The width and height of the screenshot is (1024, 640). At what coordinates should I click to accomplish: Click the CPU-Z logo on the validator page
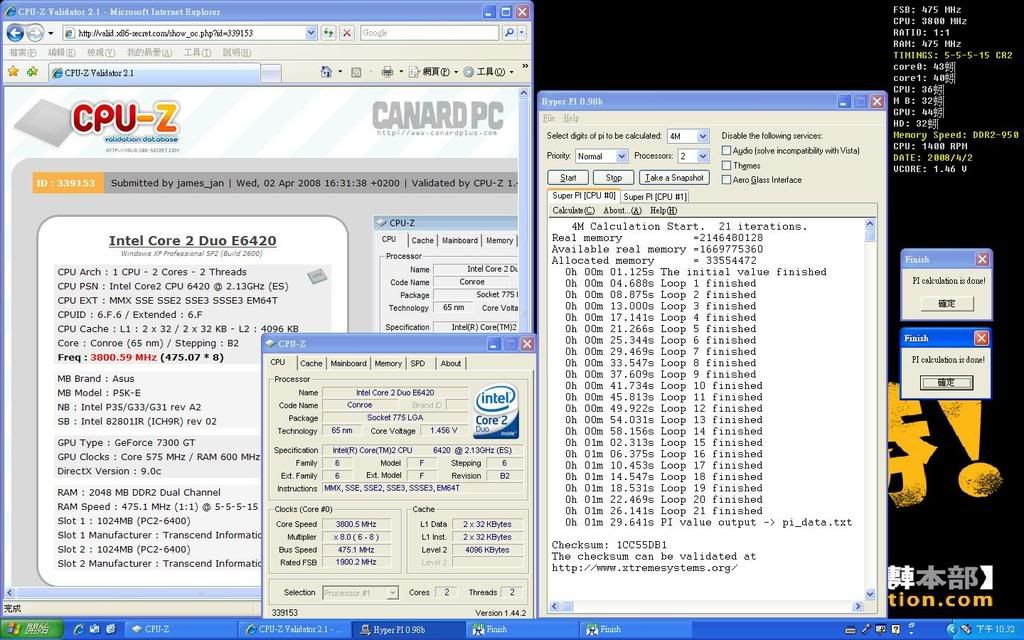(124, 123)
